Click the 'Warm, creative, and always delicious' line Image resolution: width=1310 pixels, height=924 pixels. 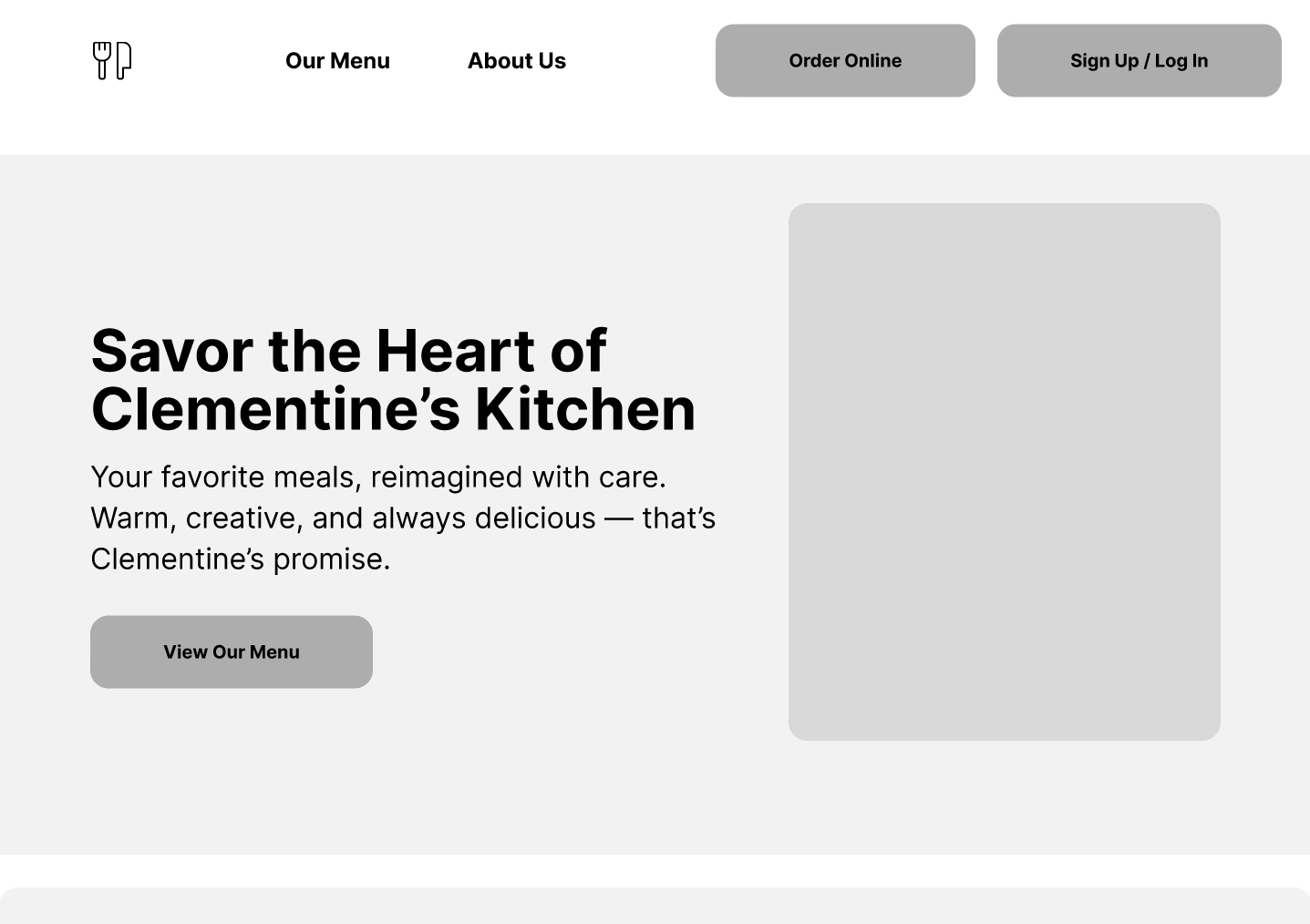pyautogui.click(x=403, y=518)
